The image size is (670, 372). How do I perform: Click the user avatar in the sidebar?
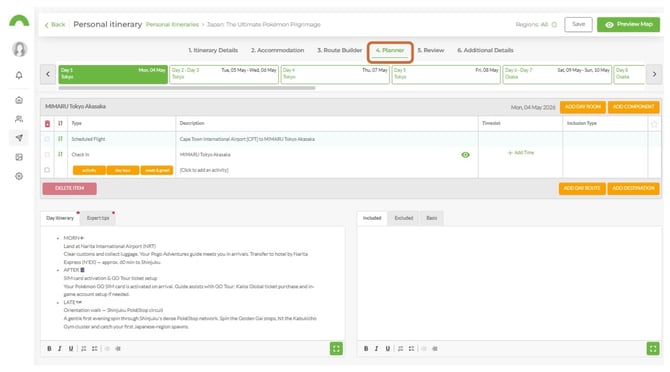19,50
